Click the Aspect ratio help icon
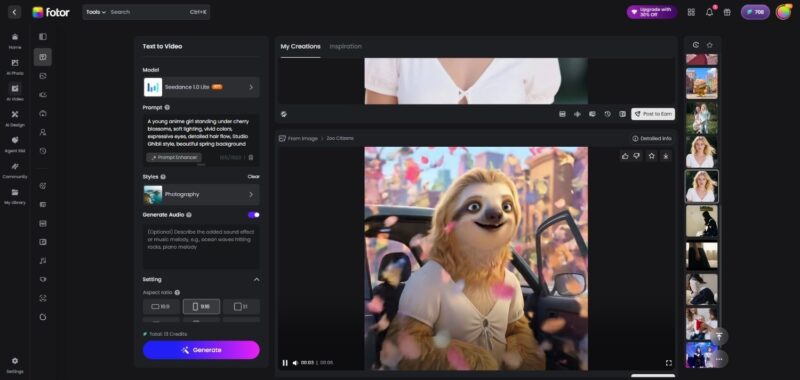 coord(177,293)
